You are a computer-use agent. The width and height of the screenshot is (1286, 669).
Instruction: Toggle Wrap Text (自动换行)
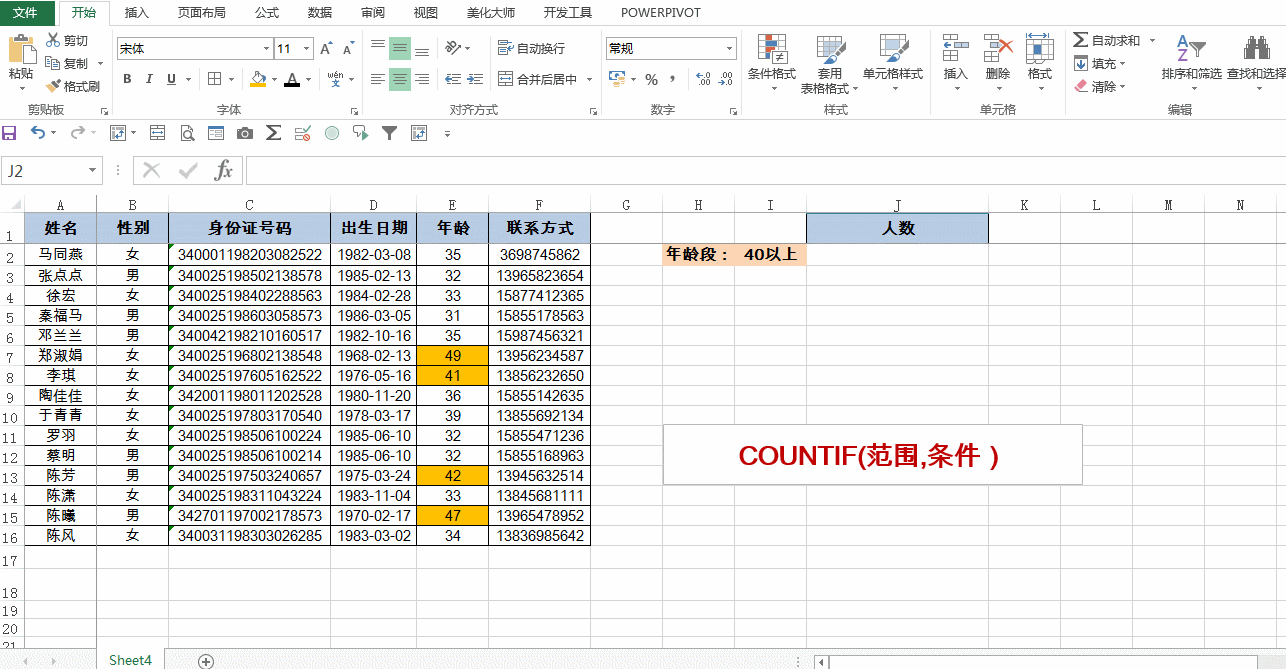tap(531, 48)
